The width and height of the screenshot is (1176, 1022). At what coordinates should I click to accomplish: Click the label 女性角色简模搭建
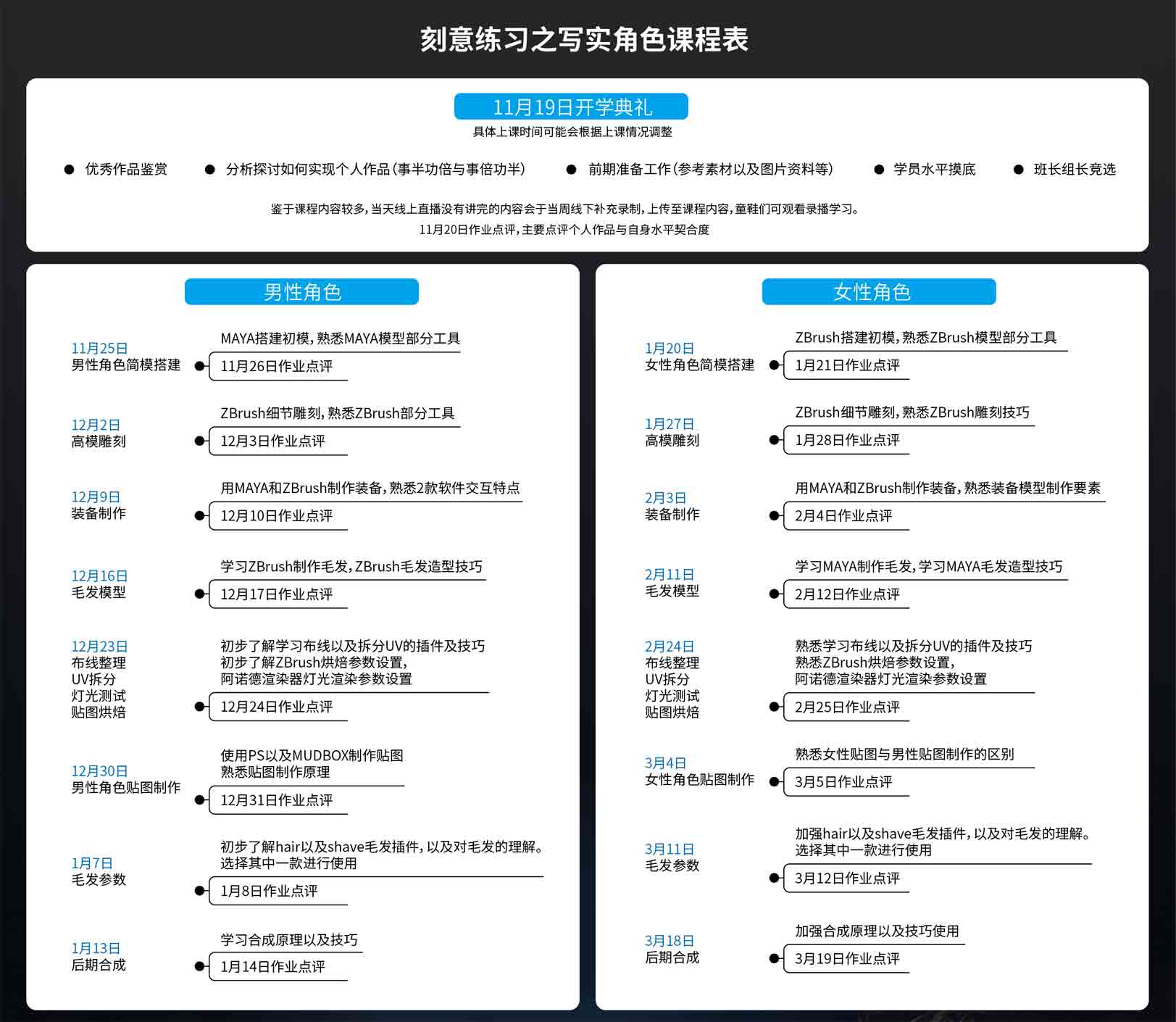[x=699, y=365]
